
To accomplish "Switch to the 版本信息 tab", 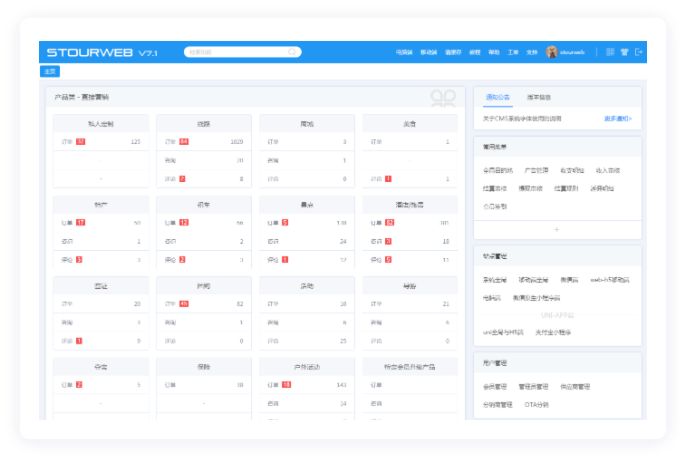I will (x=539, y=98).
